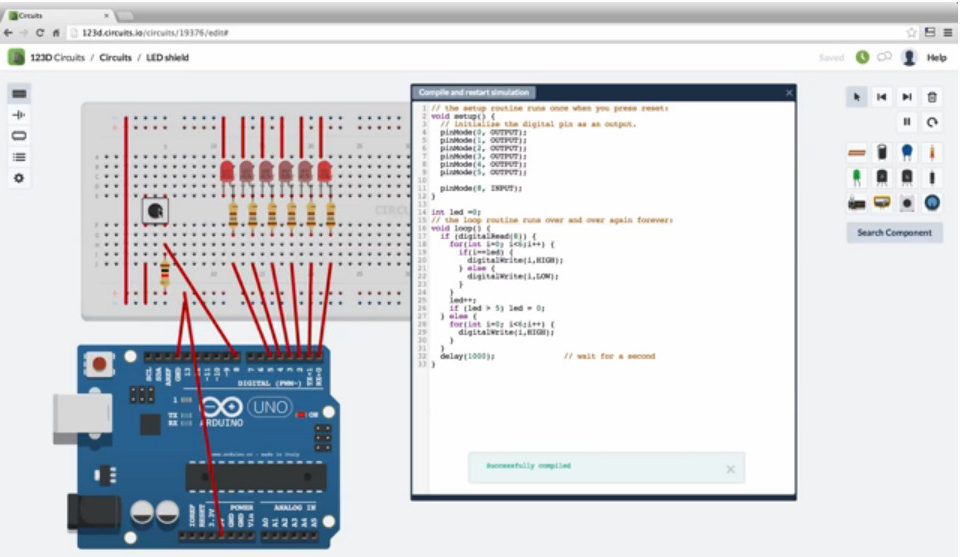Open settings gear in left sidebar
Screen dimensions: 960x557
click(x=19, y=178)
